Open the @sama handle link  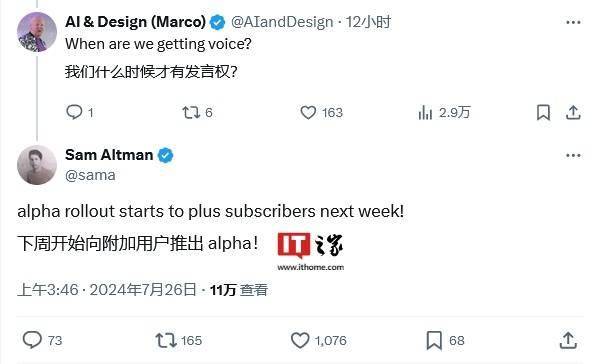(x=90, y=175)
